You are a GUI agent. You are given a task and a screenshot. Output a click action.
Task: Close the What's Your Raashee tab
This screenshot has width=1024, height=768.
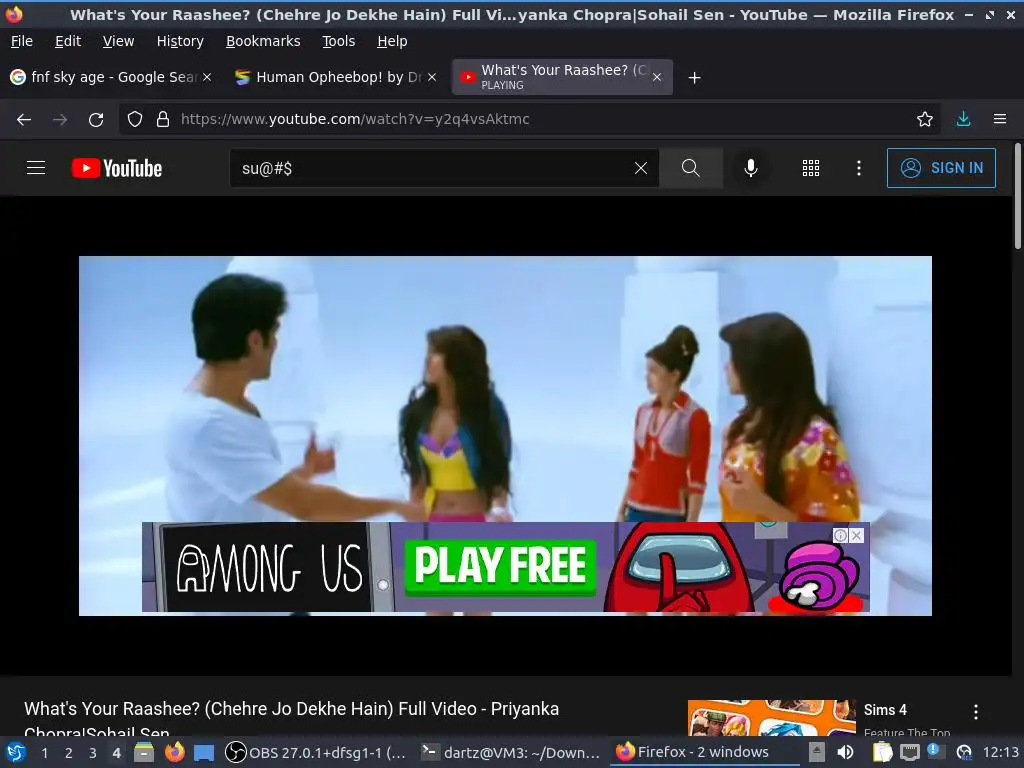tap(657, 77)
